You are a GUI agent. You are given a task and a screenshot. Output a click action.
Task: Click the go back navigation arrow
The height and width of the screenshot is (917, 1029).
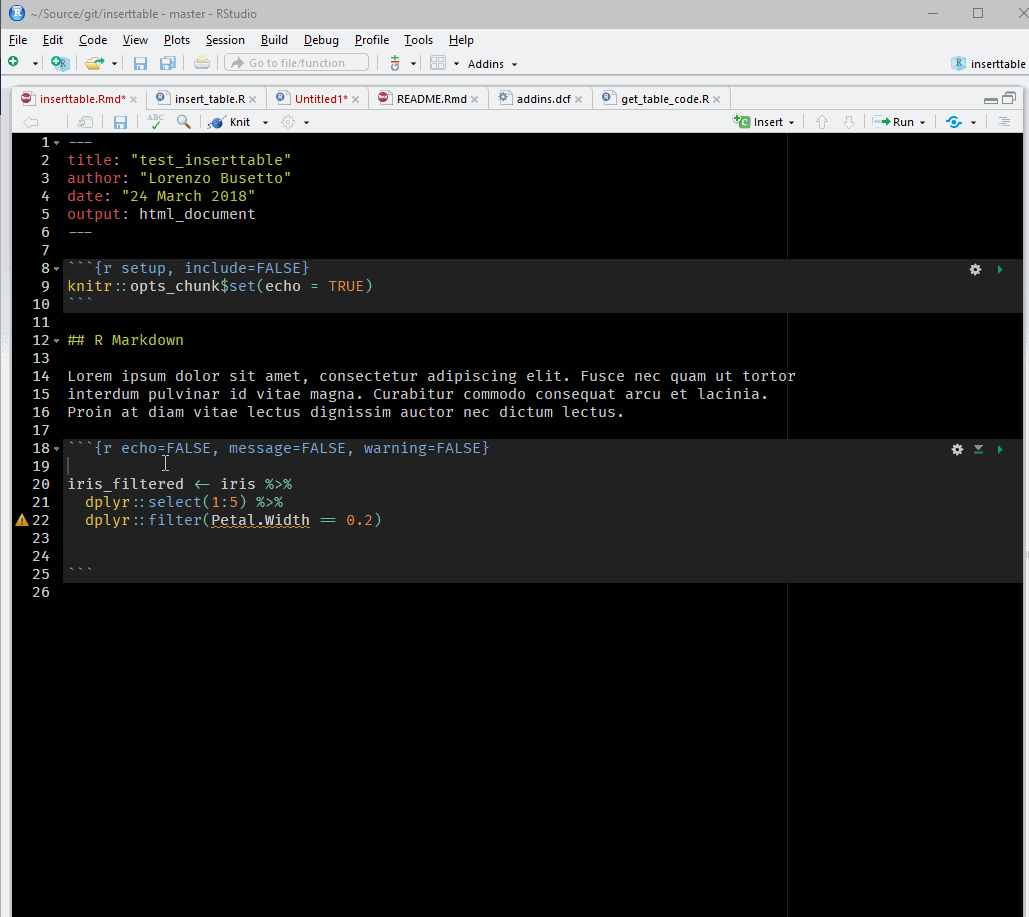(x=31, y=122)
